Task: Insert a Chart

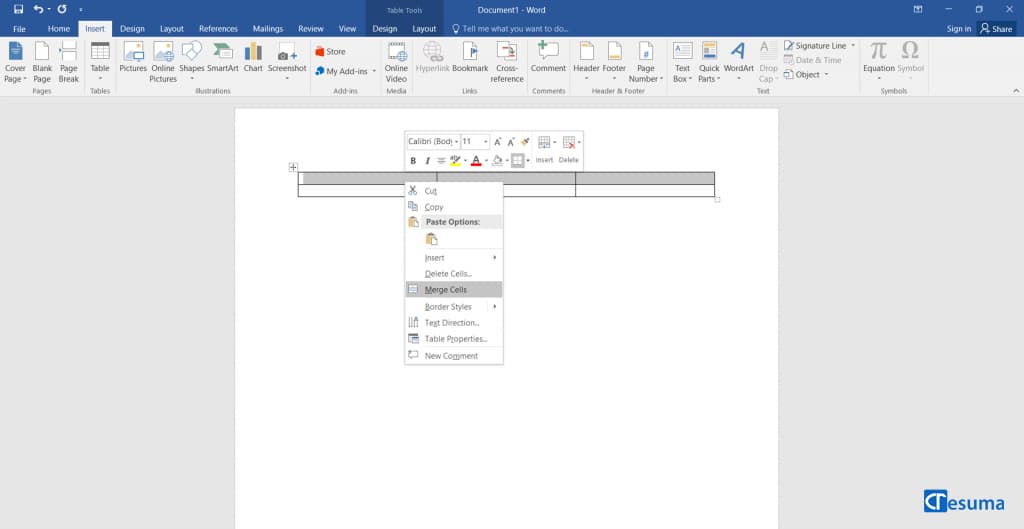Action: tap(253, 57)
